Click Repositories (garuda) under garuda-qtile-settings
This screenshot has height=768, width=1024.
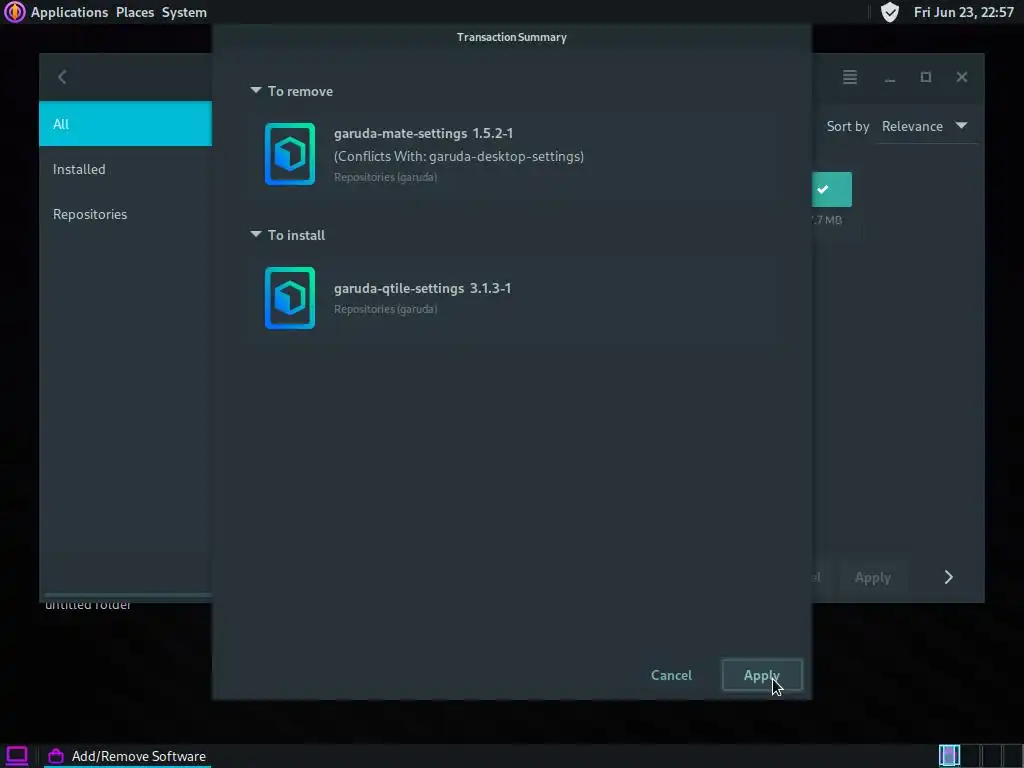[x=385, y=309]
